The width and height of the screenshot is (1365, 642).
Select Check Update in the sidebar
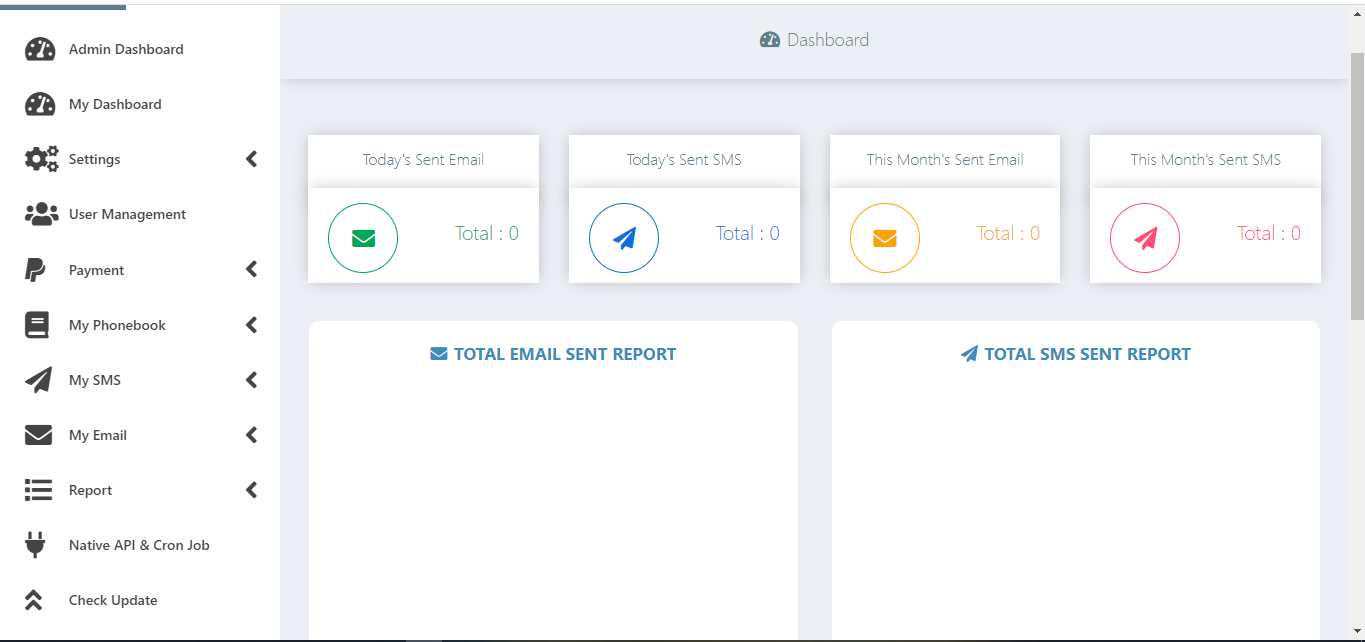[x=112, y=599]
